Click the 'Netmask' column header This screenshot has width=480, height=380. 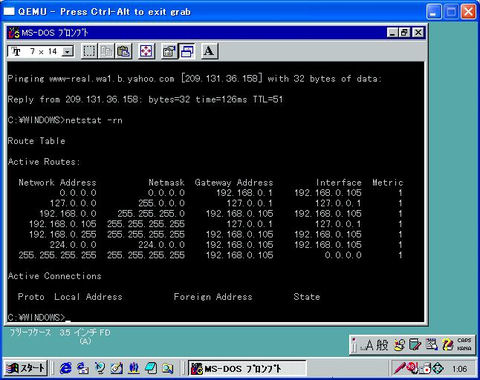click(x=166, y=183)
